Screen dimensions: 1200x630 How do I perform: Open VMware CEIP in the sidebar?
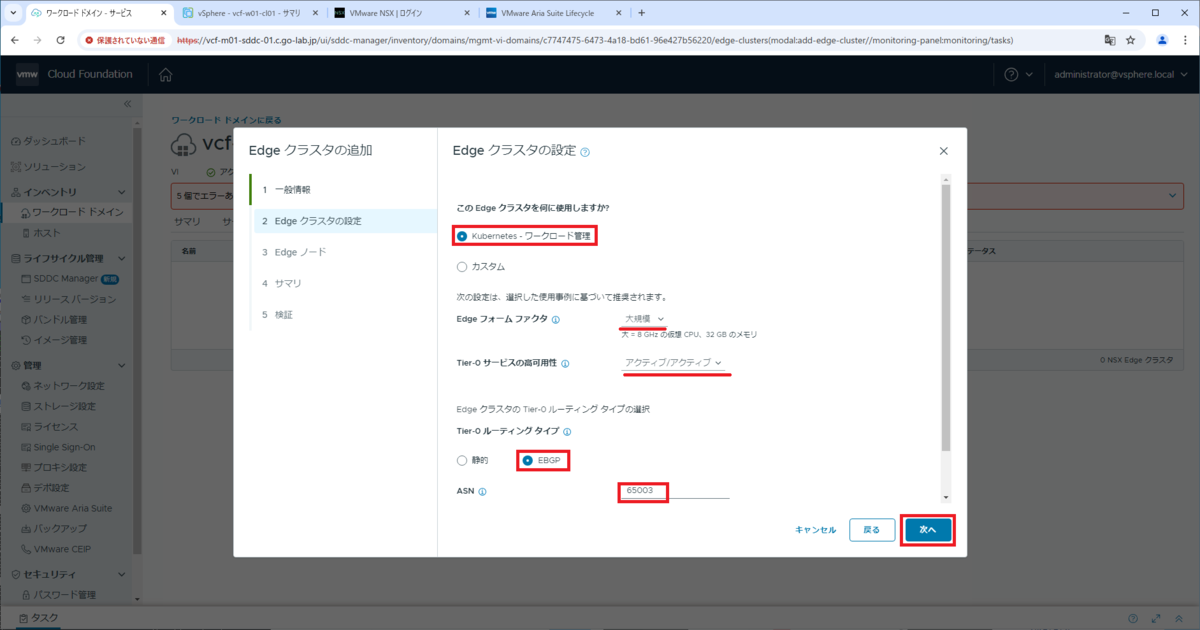[x=60, y=549]
